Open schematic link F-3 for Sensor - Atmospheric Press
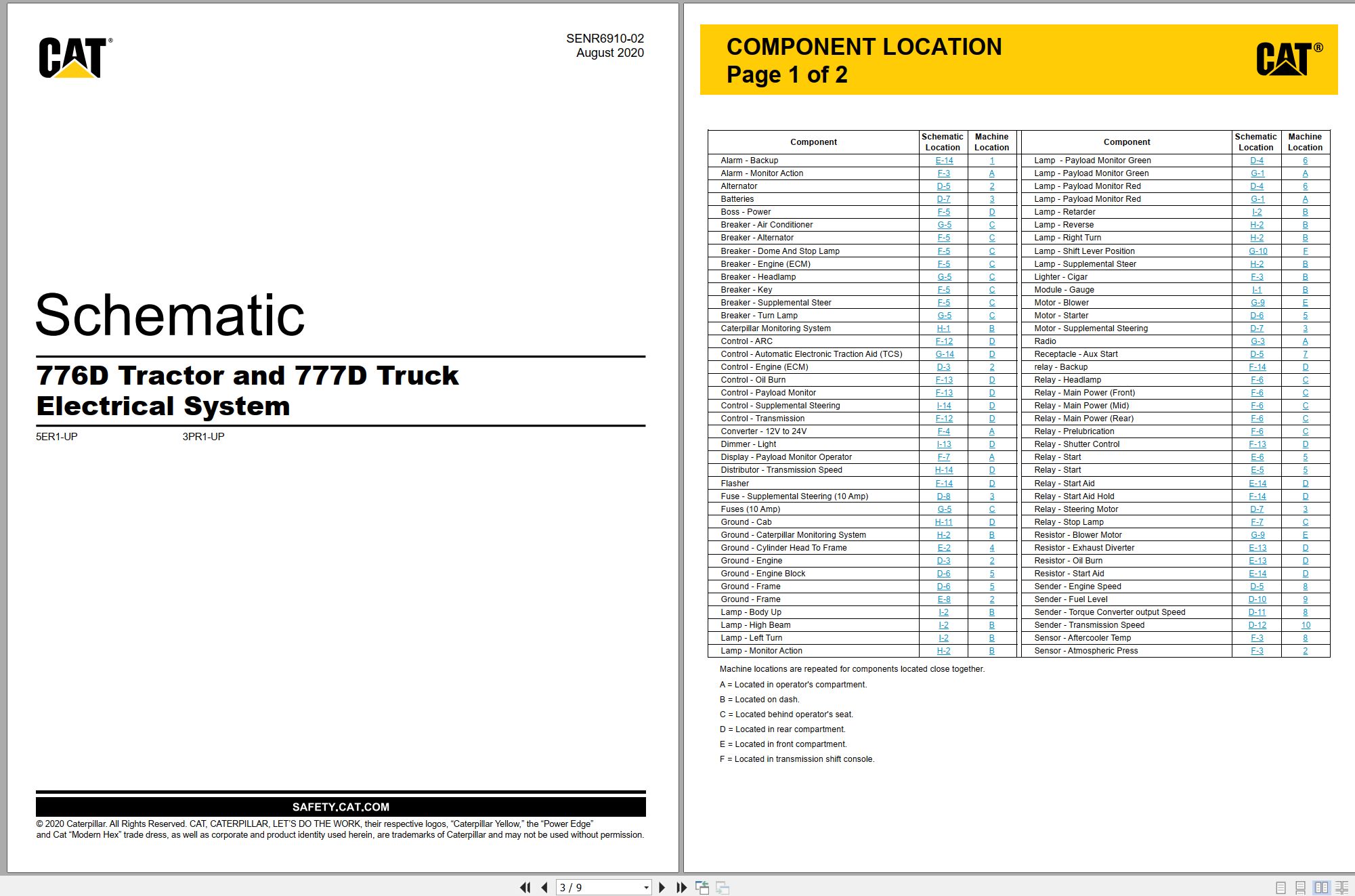Viewport: 1355px width, 896px height. 1257,651
